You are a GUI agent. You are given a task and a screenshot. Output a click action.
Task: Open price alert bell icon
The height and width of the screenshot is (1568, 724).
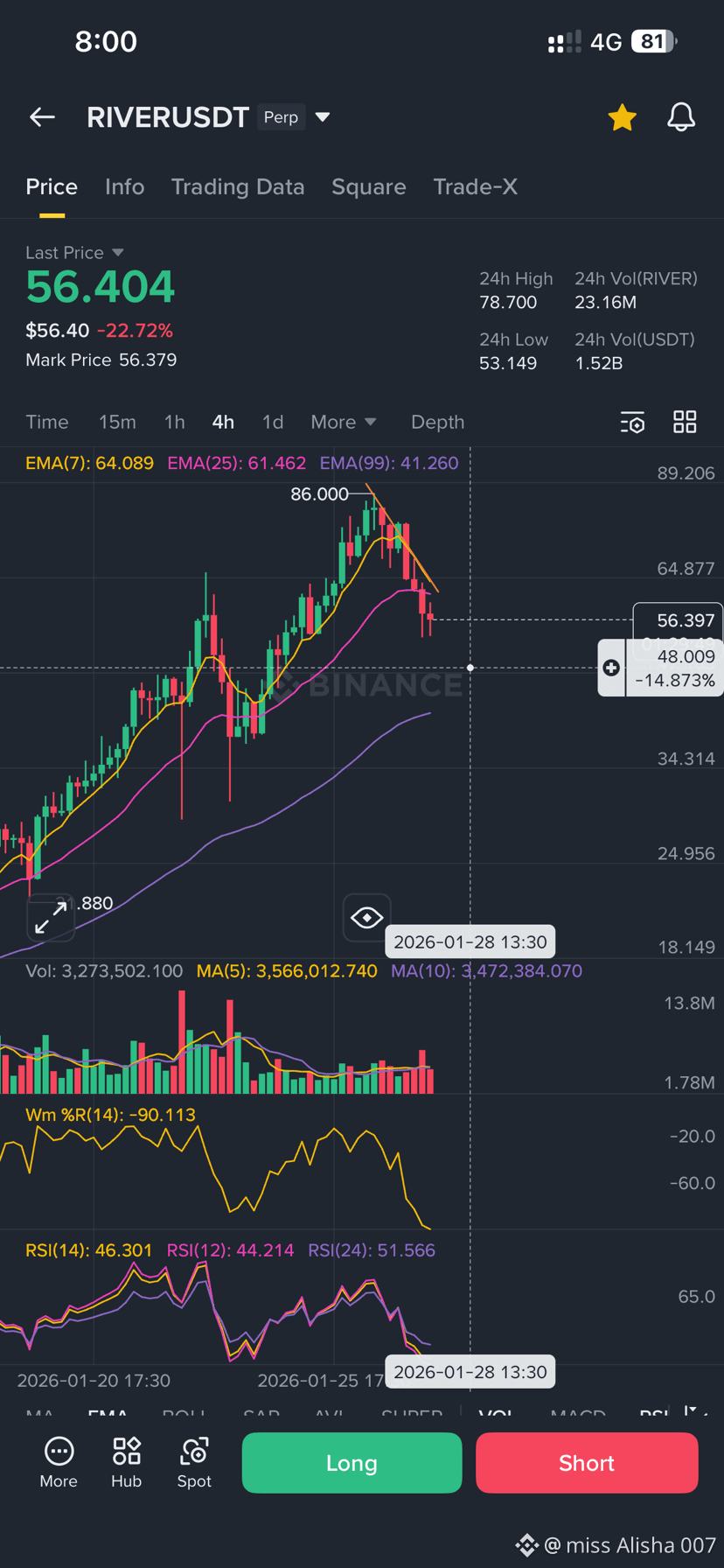click(x=681, y=117)
